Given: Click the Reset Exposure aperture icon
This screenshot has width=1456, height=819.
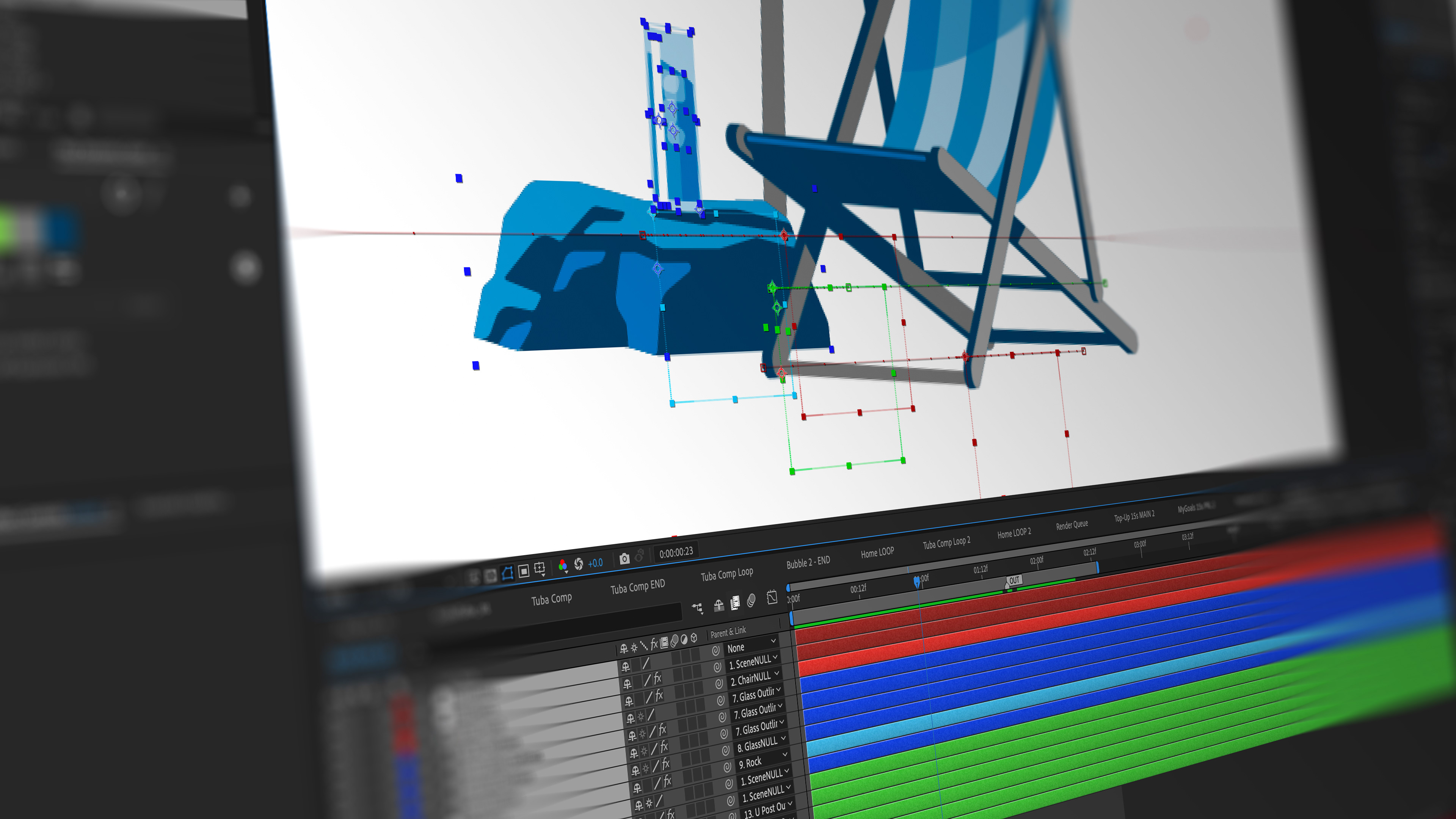Looking at the screenshot, I should point(579,564).
